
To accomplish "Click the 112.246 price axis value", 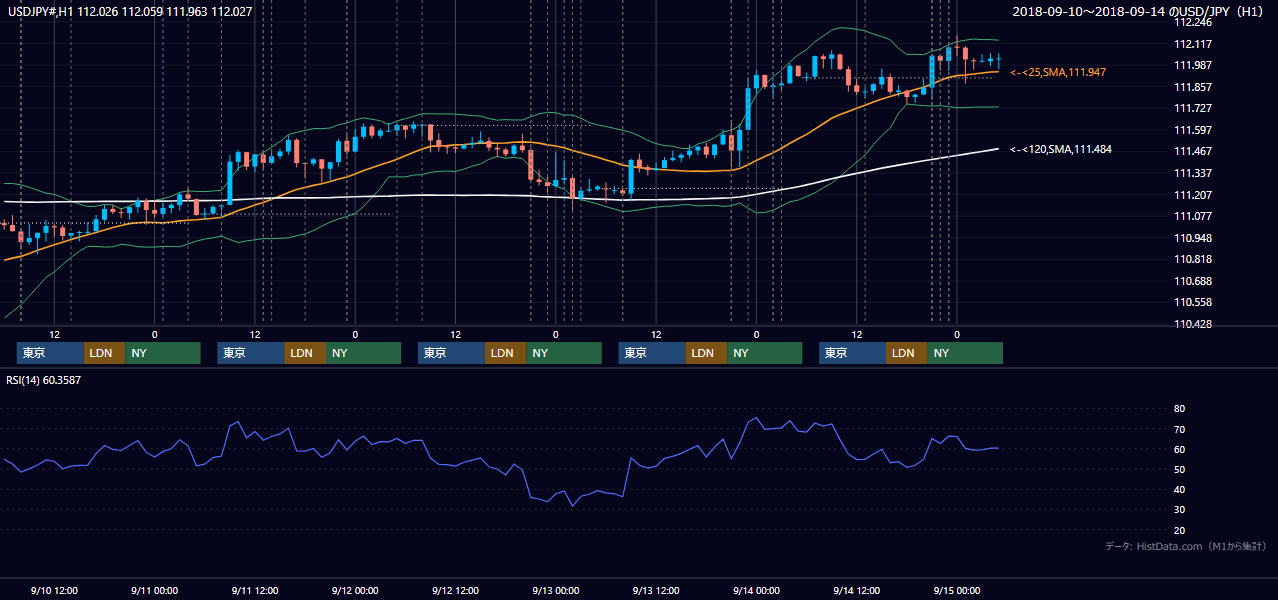I will click(x=1192, y=22).
